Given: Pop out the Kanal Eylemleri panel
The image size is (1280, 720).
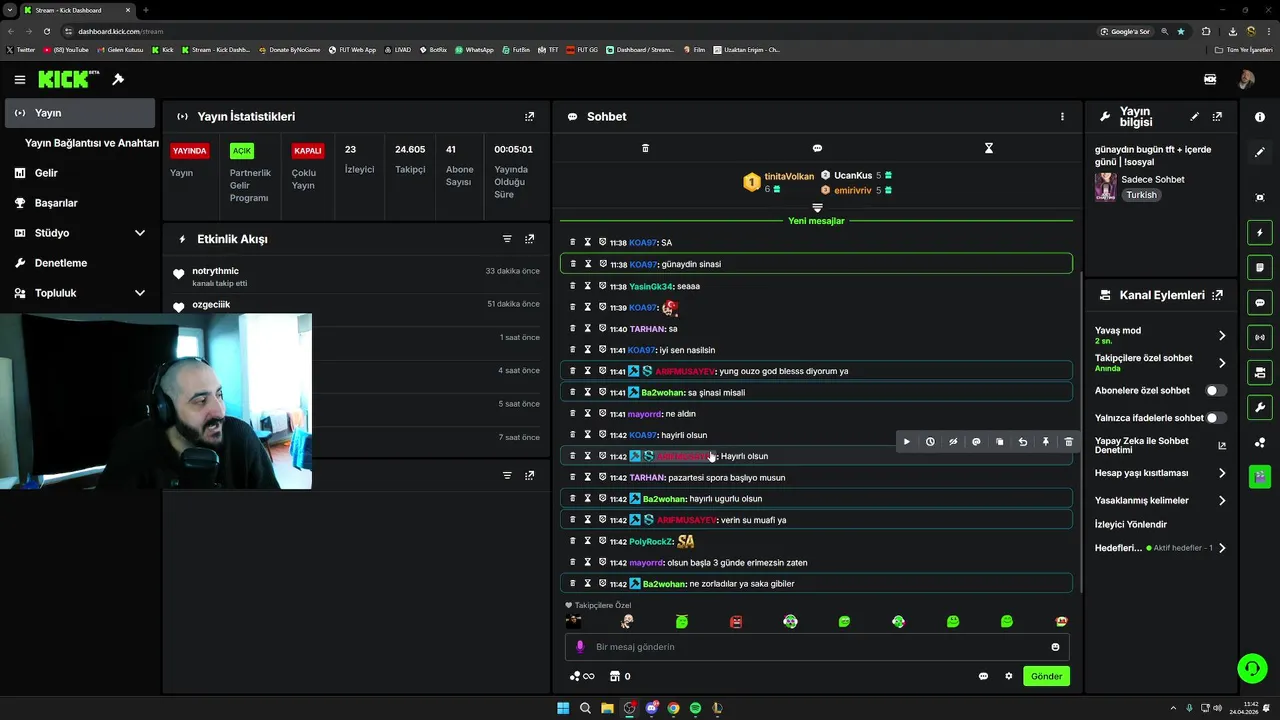Looking at the screenshot, I should pyautogui.click(x=1217, y=295).
